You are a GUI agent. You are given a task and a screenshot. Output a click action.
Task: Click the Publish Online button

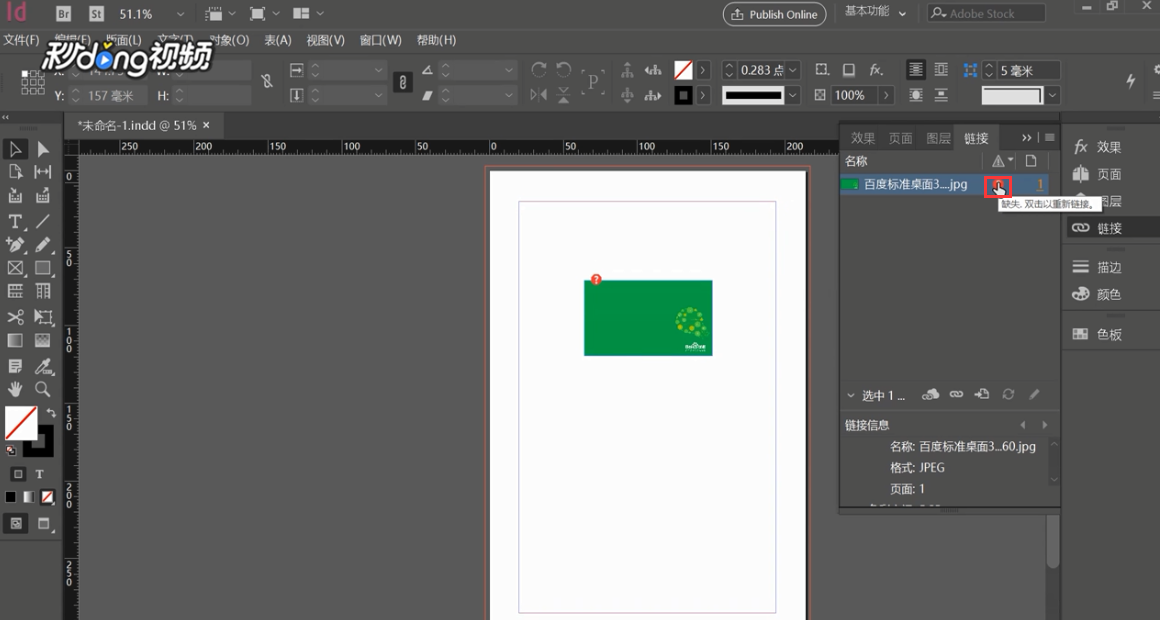point(775,14)
